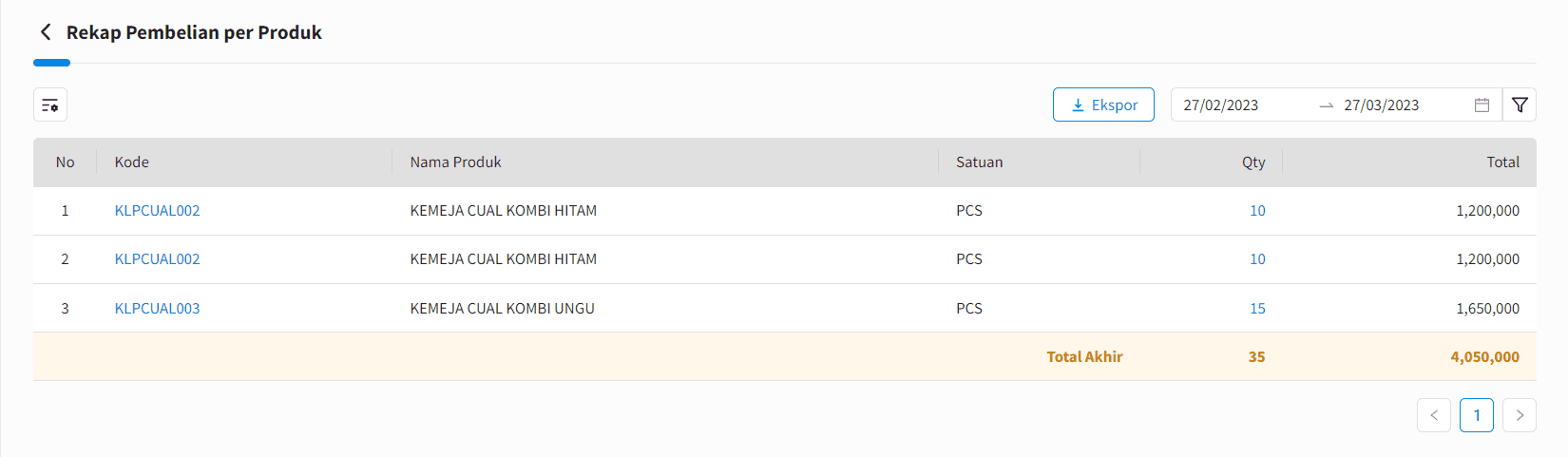Open the second row KLPCUAL002 link
The image size is (1568, 457).
(157, 259)
